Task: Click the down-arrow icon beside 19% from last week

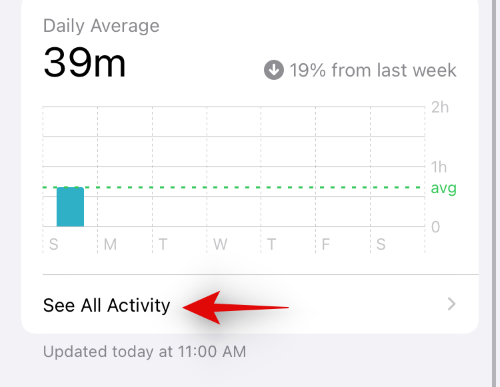Action: click(x=274, y=70)
